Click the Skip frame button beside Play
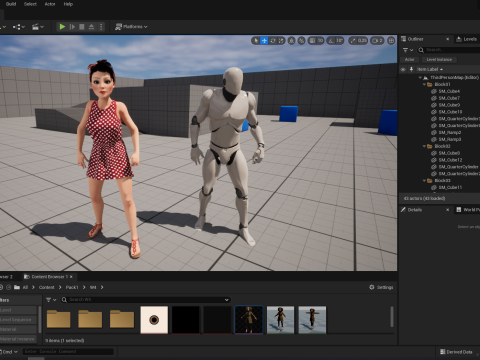The width and height of the screenshot is (480, 360). [x=72, y=27]
